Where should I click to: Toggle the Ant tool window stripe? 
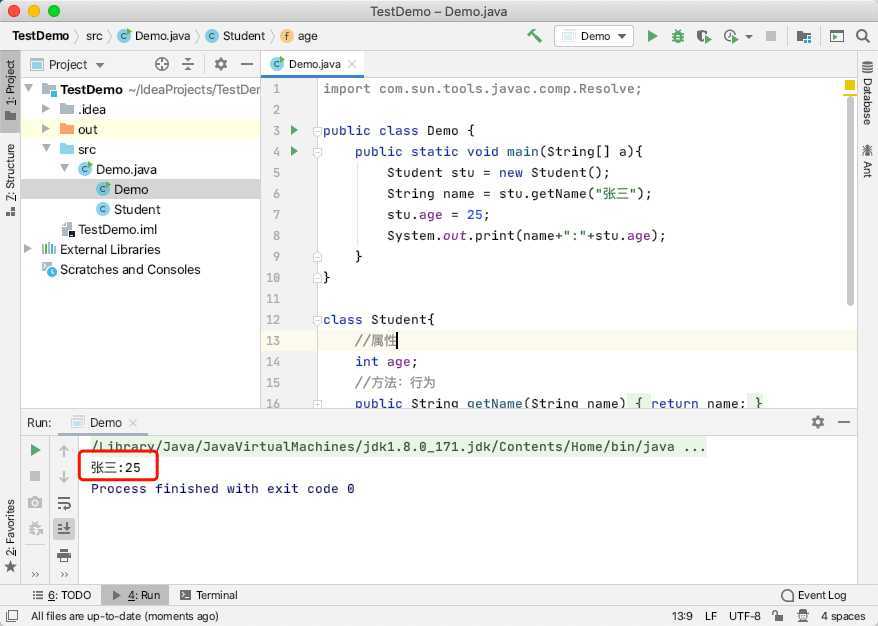click(867, 160)
